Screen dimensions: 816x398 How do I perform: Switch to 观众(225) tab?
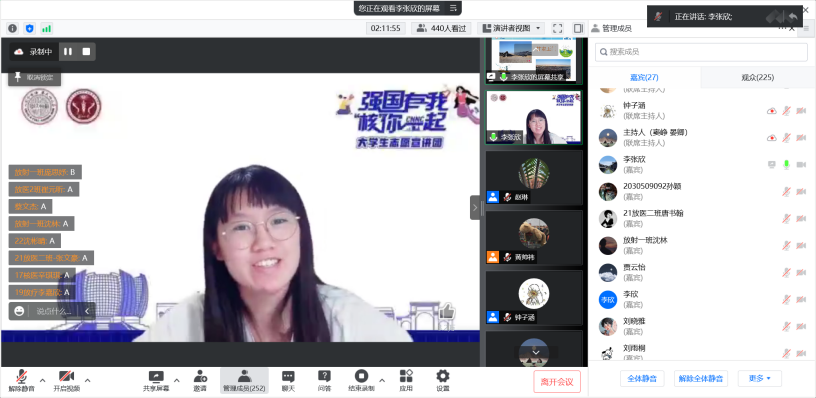pyautogui.click(x=758, y=78)
